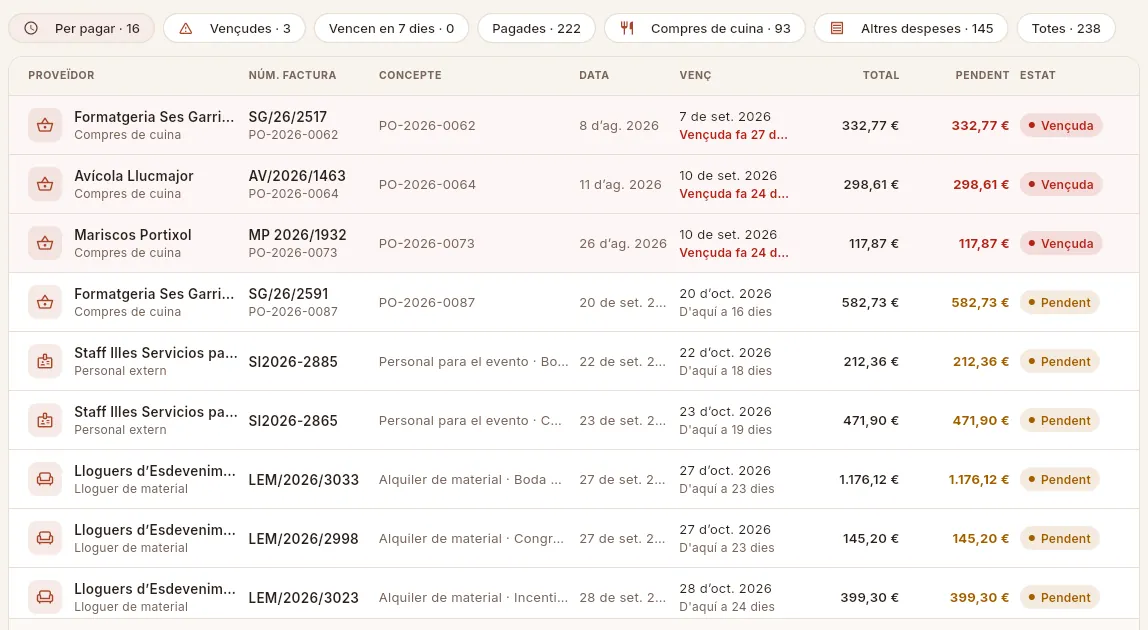This screenshot has width=1148, height=630.
Task: Click total amount 145,20 € in black
Action: coord(871,538)
